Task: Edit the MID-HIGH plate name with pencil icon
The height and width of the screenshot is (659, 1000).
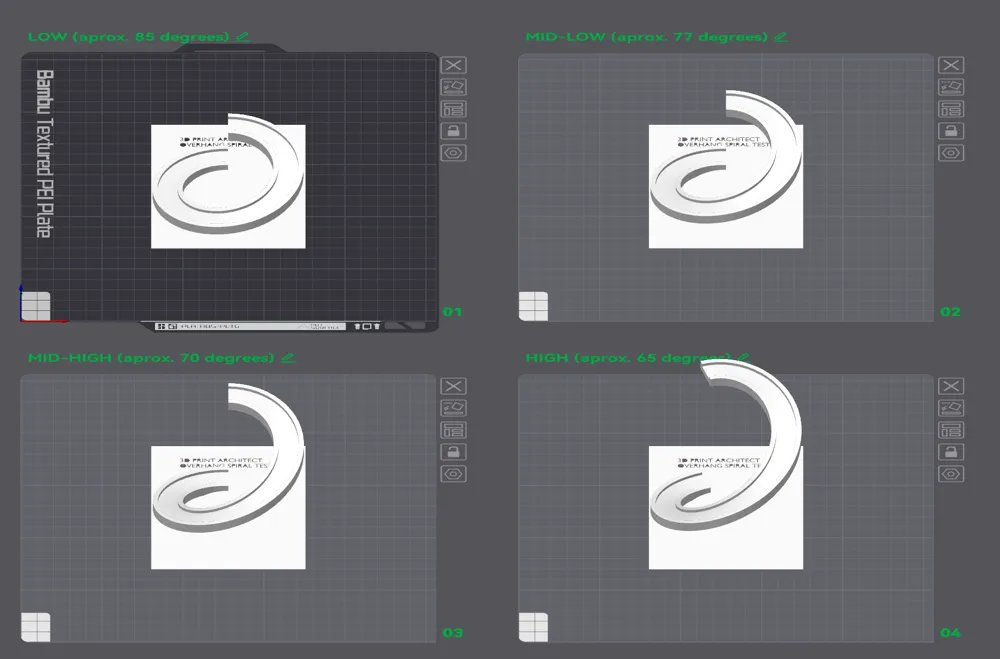Action: pos(288,357)
